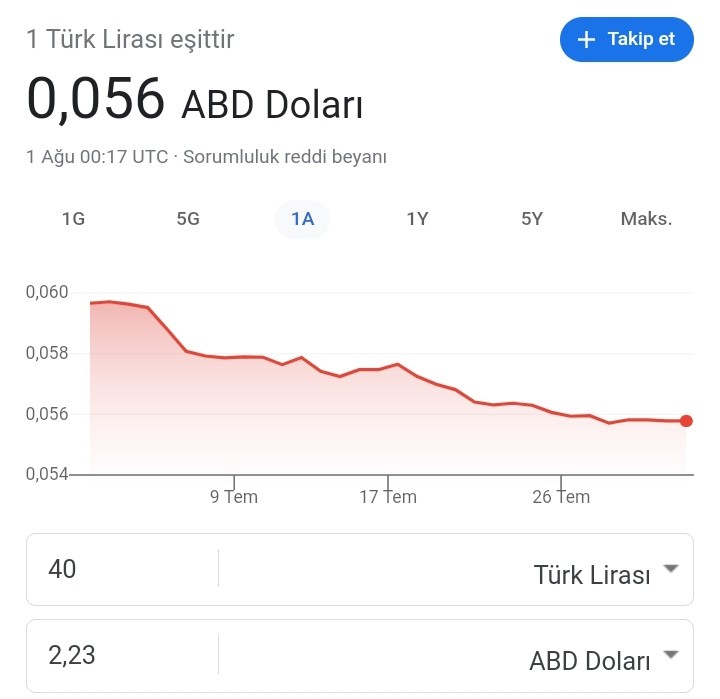Click the 26 Tem marker on chart axis

coord(561,496)
